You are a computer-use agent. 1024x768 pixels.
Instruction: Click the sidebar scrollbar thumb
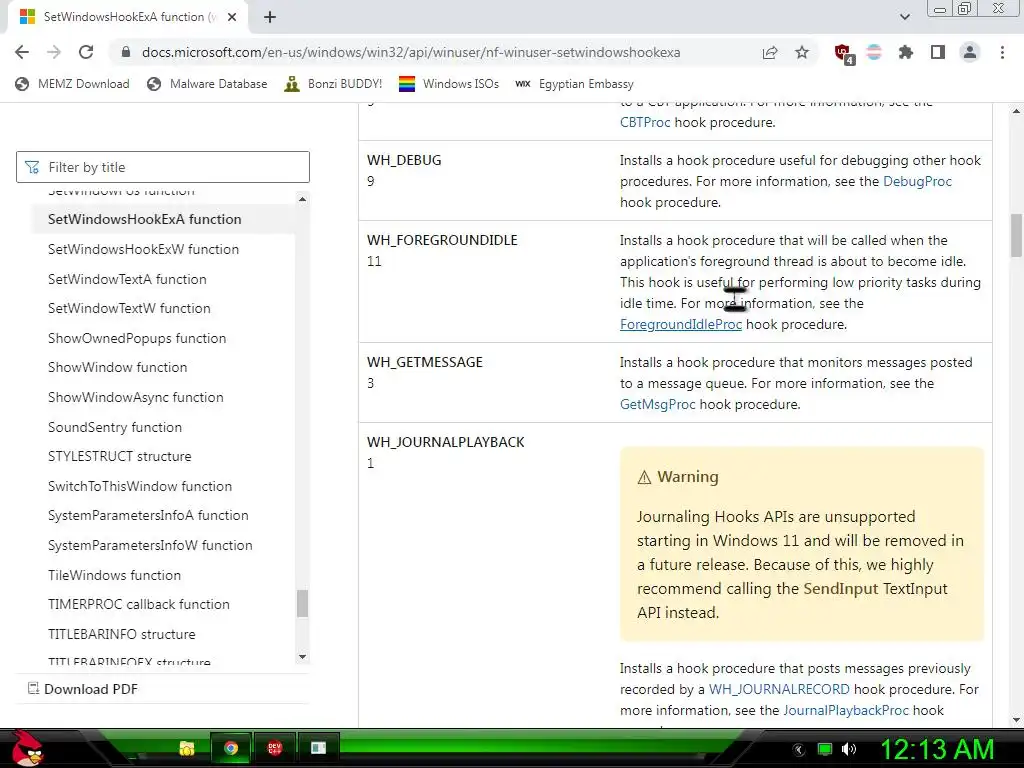pos(302,603)
